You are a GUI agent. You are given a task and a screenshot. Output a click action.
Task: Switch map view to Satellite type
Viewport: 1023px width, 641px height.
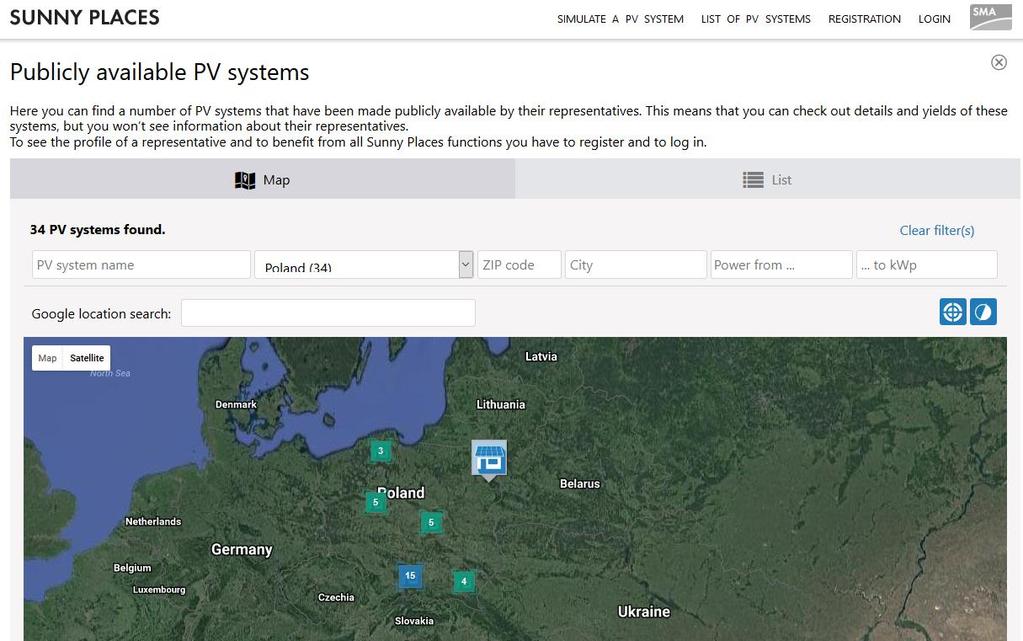(x=87, y=358)
